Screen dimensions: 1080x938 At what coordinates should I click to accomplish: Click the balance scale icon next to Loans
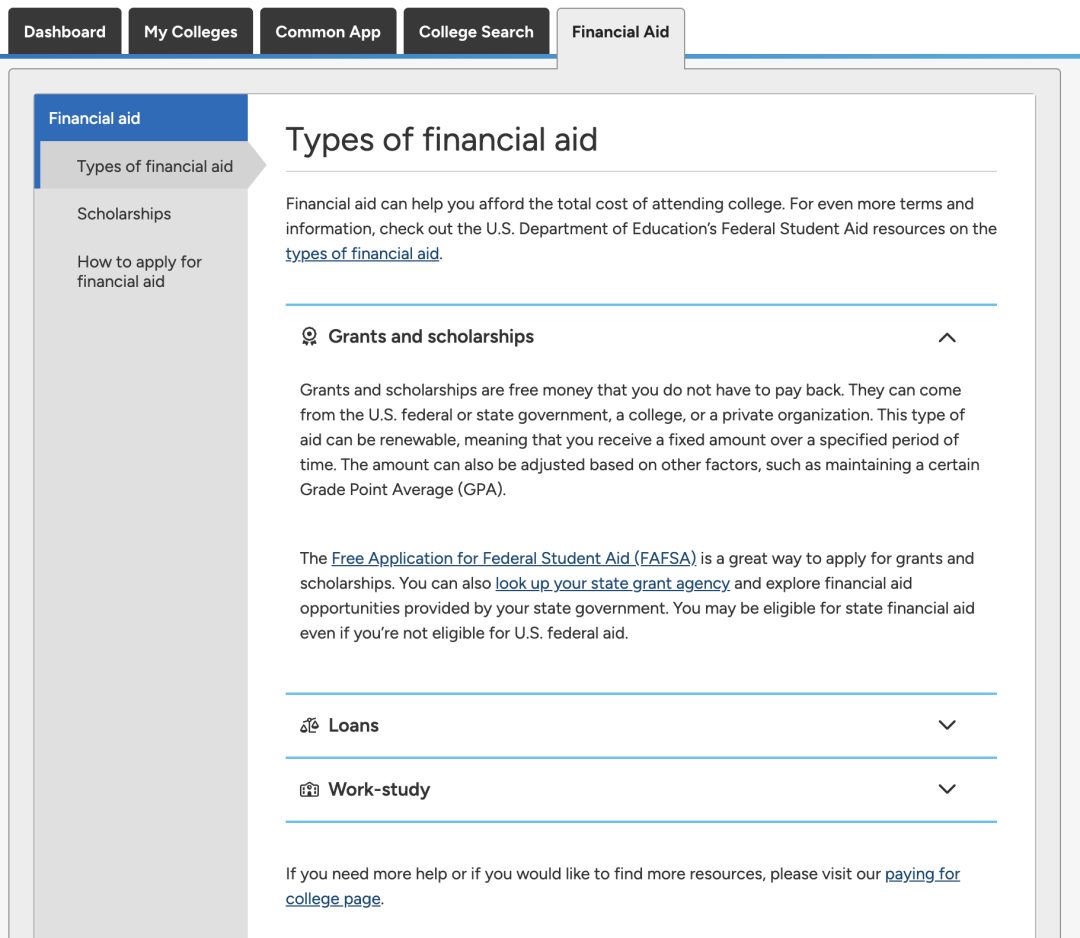tap(309, 725)
